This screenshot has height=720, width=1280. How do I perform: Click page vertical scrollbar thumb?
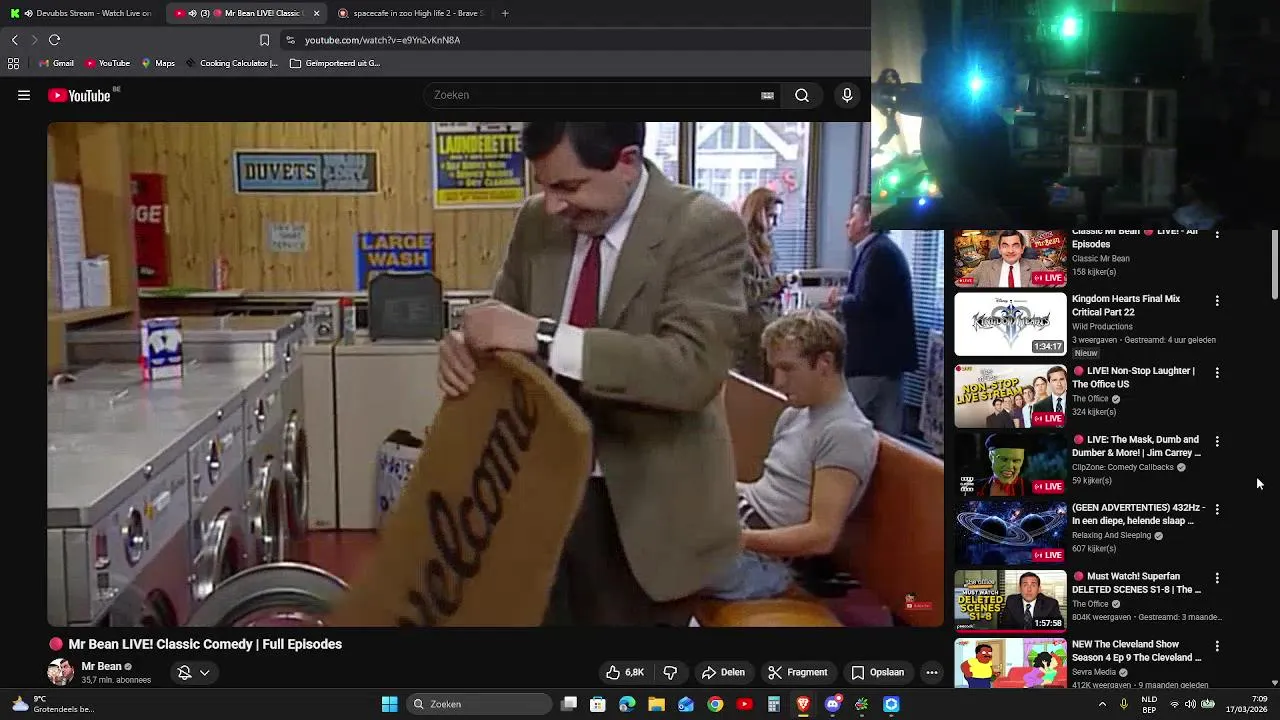click(1275, 264)
